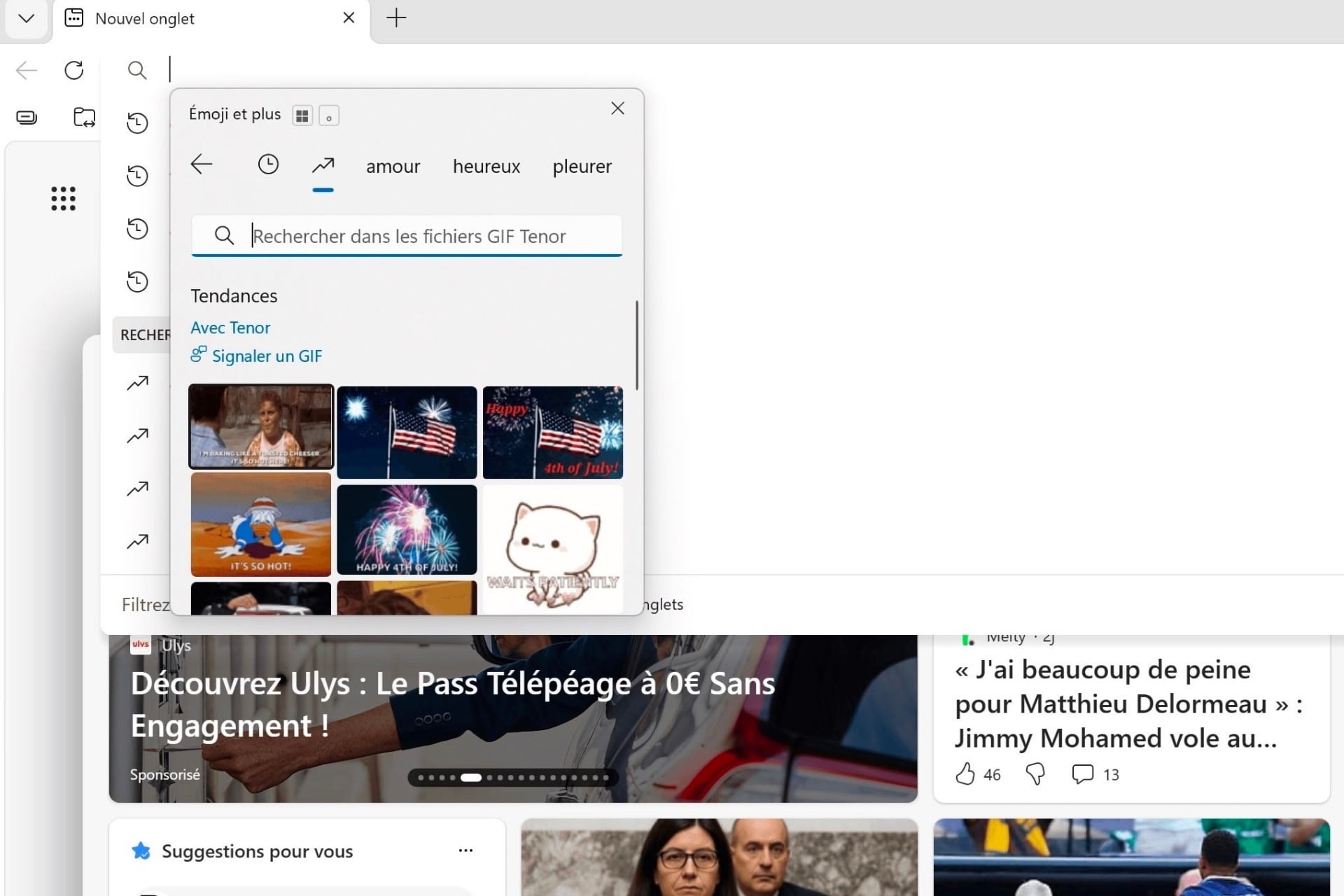Click the dislike thumbs-down icon
The width and height of the screenshot is (1344, 896).
(1035, 774)
